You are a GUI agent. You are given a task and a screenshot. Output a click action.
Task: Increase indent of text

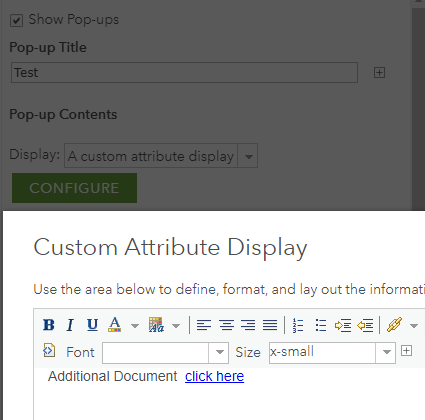click(343, 325)
